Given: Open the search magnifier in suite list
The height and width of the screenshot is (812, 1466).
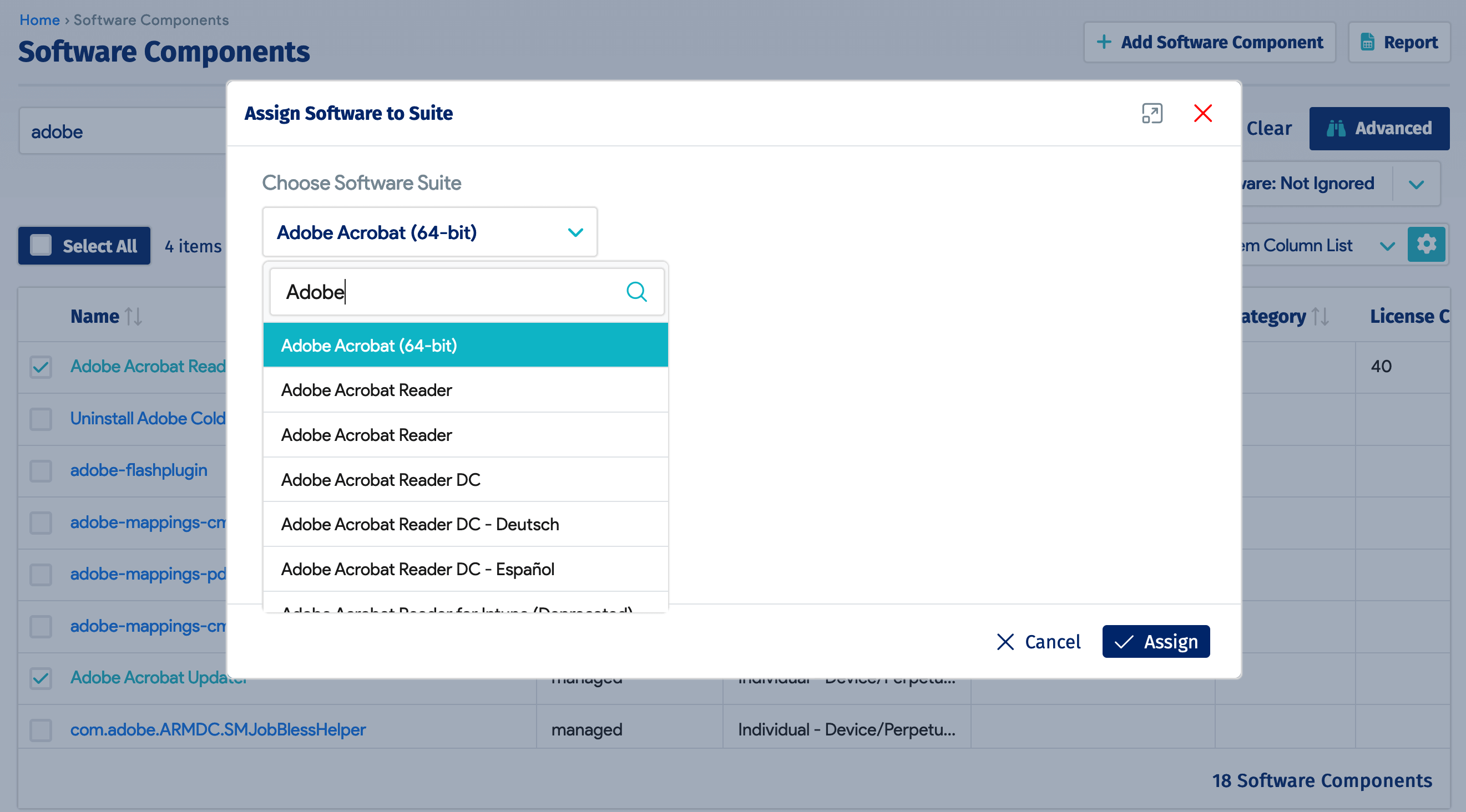Looking at the screenshot, I should (636, 292).
